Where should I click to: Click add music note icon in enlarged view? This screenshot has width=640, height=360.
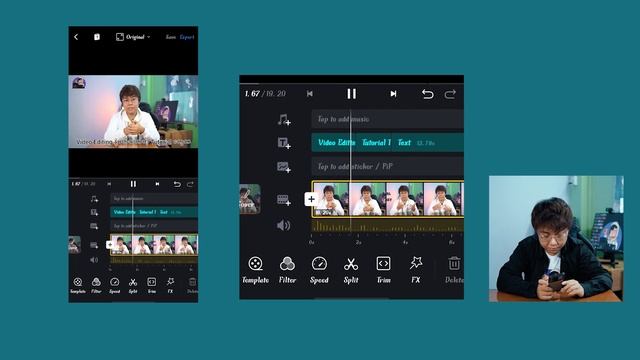(284, 120)
